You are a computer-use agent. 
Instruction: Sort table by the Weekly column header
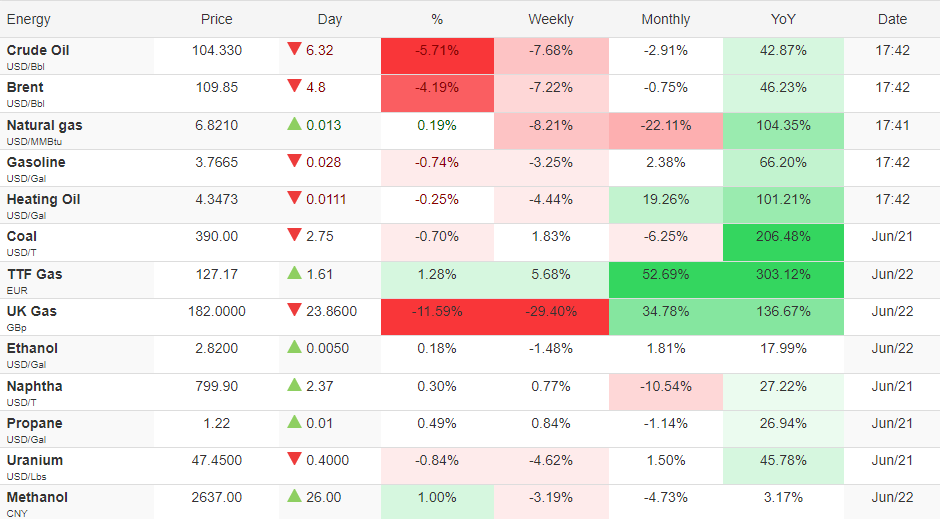tap(550, 19)
